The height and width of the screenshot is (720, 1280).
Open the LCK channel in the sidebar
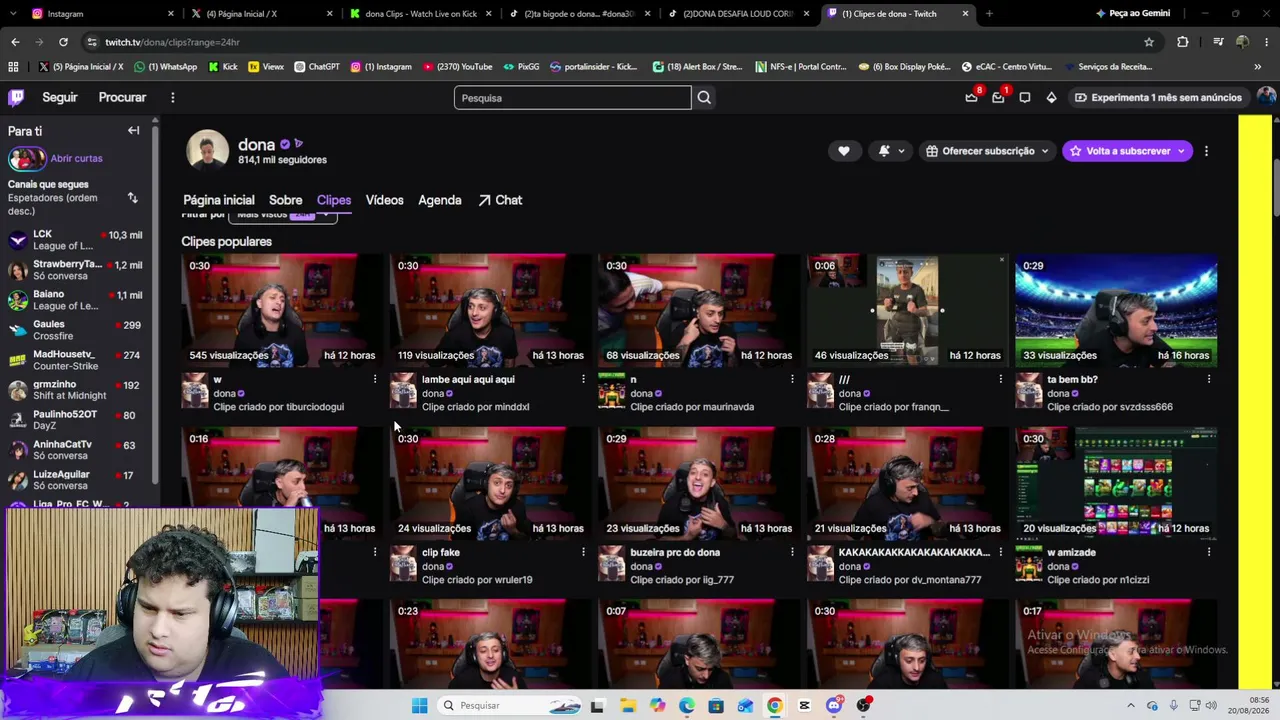[75, 240]
